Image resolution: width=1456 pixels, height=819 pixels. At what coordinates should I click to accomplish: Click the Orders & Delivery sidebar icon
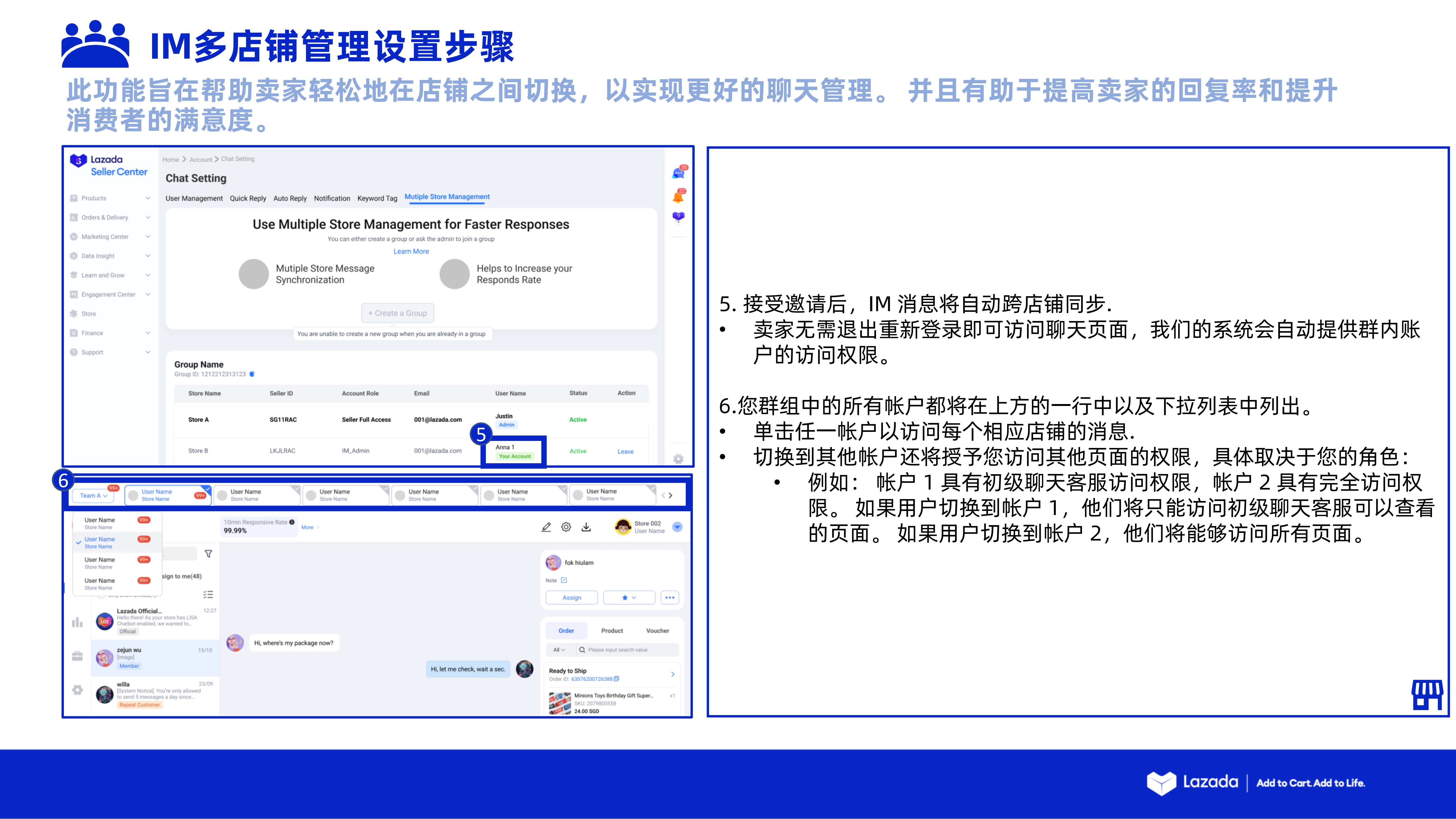pyautogui.click(x=74, y=218)
